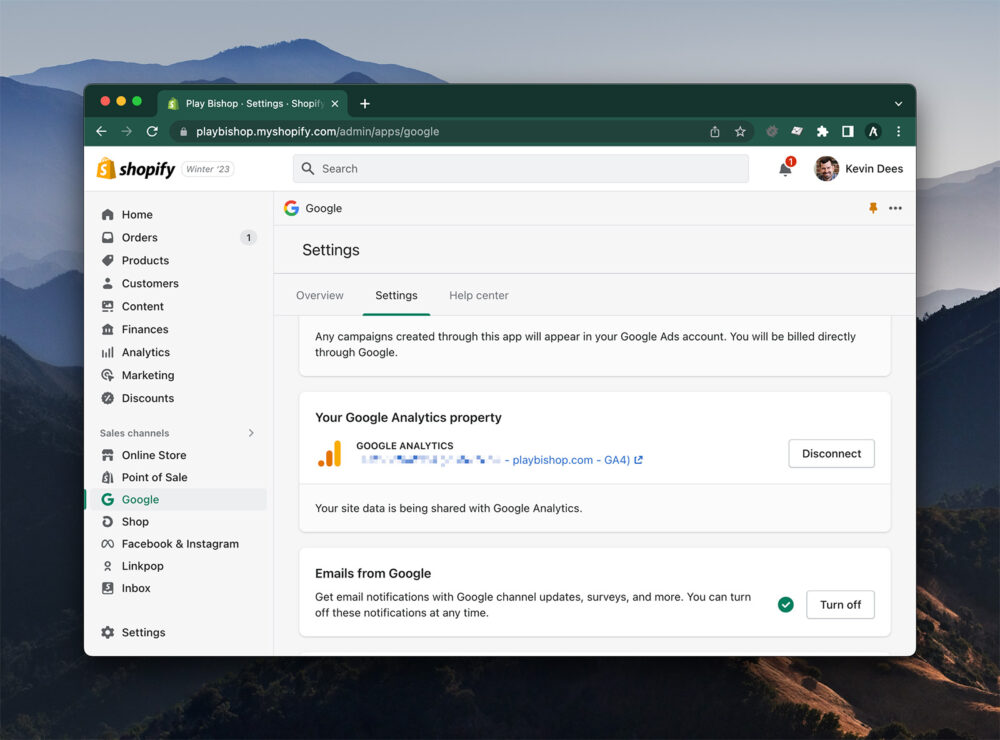This screenshot has width=1000, height=740.
Task: Open the Chrome tab list dropdown arrow
Action: [x=898, y=104]
